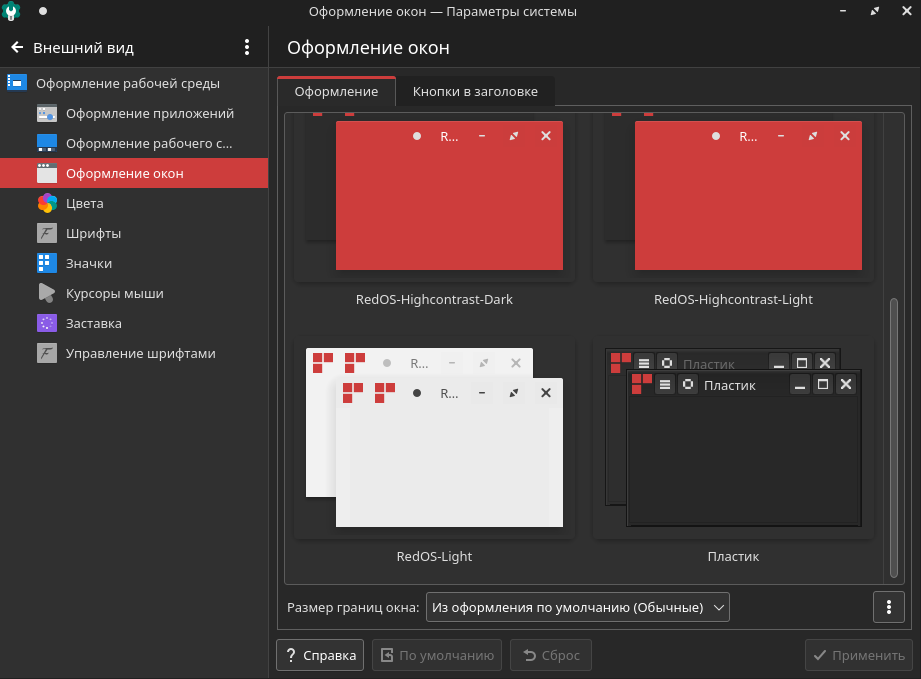The image size is (921, 679).
Task: Open Цвета color settings icon
Action: [47, 203]
